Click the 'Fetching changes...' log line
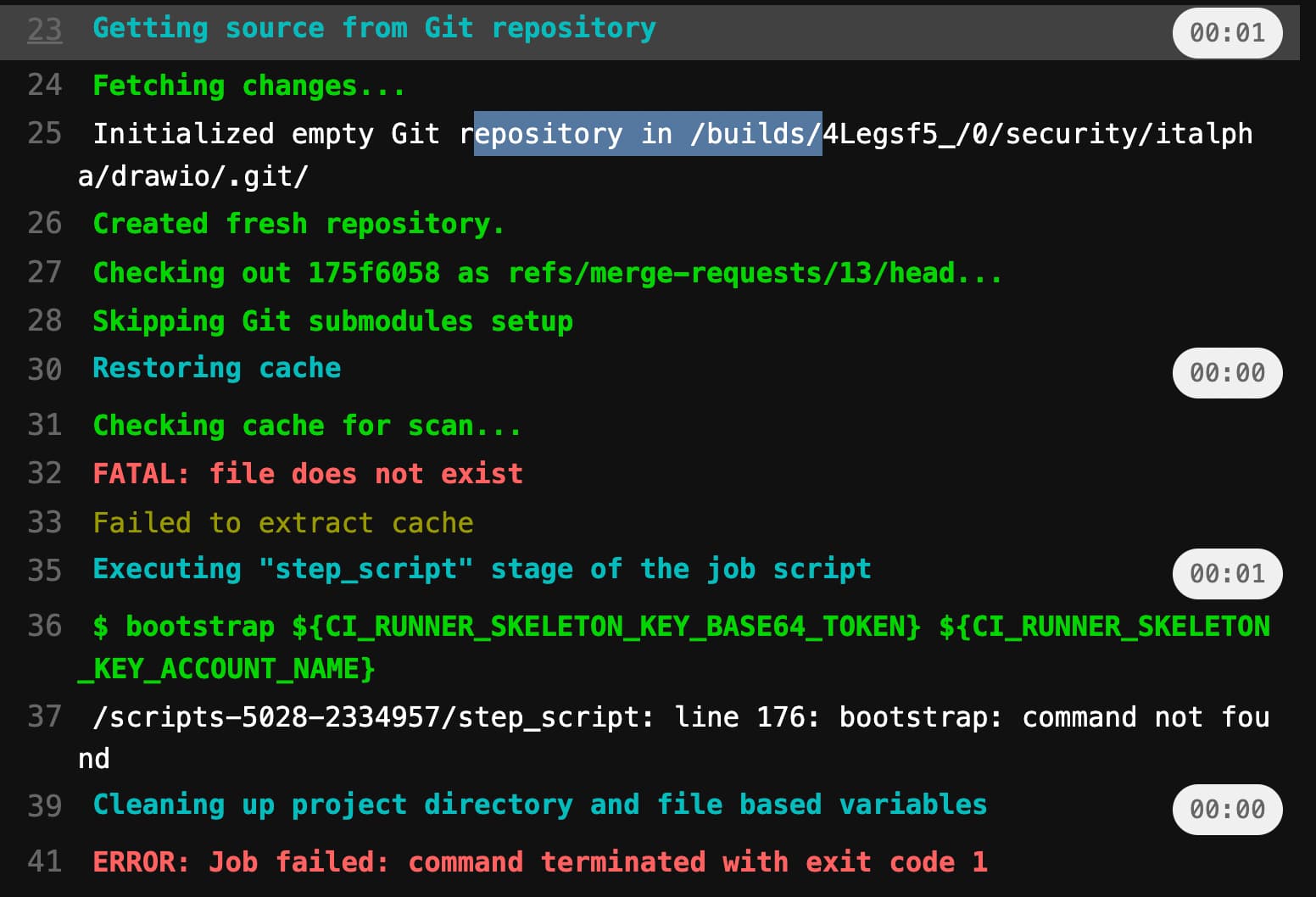The height and width of the screenshot is (897, 1316). (248, 85)
